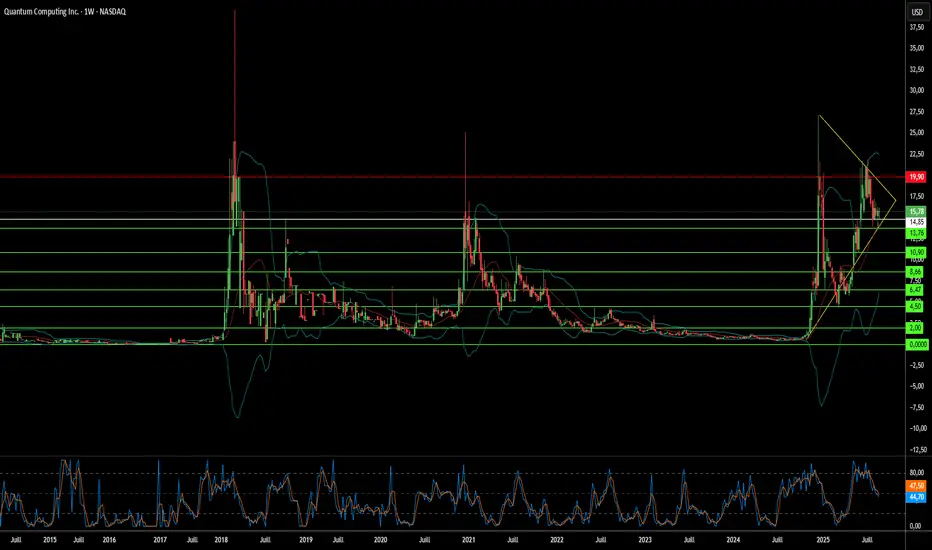Viewport: 932px width, 550px height.
Task: Click the 37,50 value on price scale
Action: point(917,27)
